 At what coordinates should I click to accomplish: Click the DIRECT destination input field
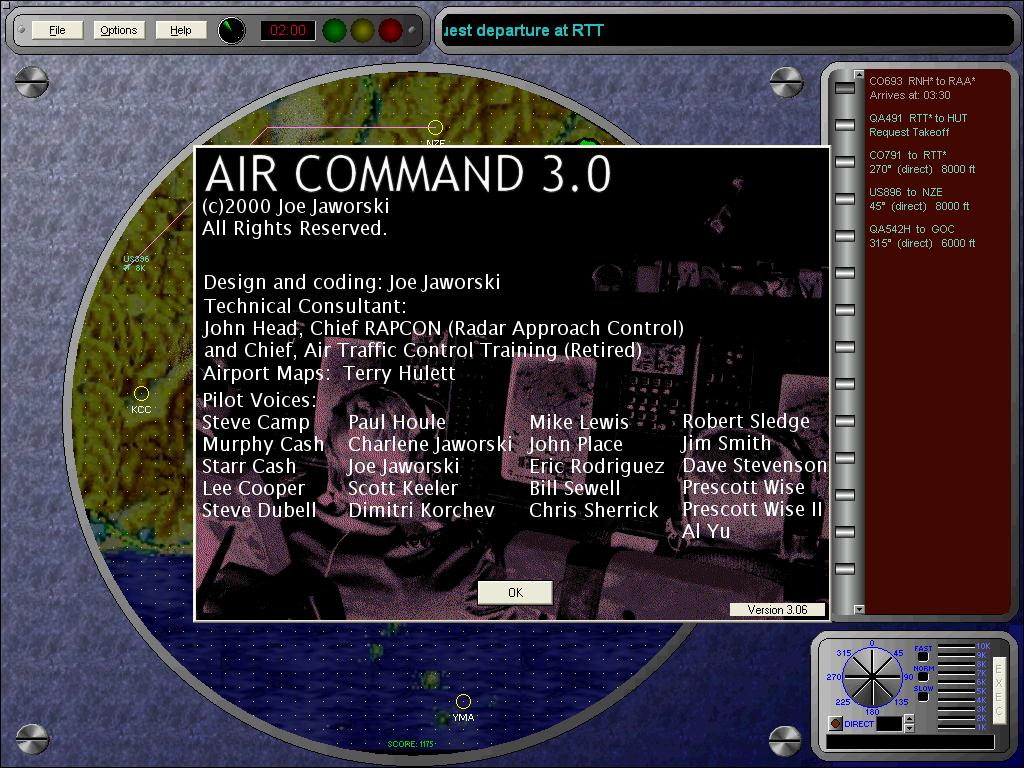(889, 724)
